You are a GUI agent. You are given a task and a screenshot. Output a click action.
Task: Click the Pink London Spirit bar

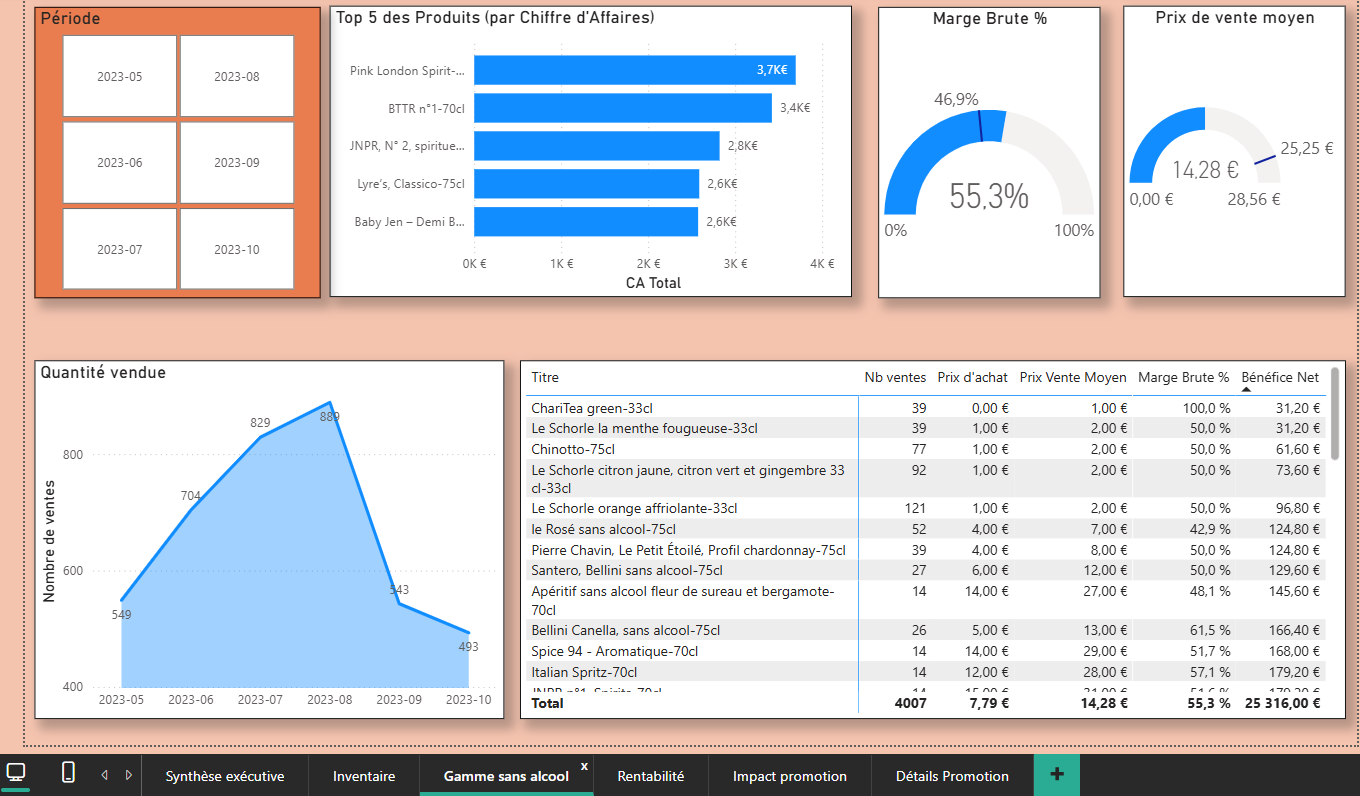(x=634, y=70)
